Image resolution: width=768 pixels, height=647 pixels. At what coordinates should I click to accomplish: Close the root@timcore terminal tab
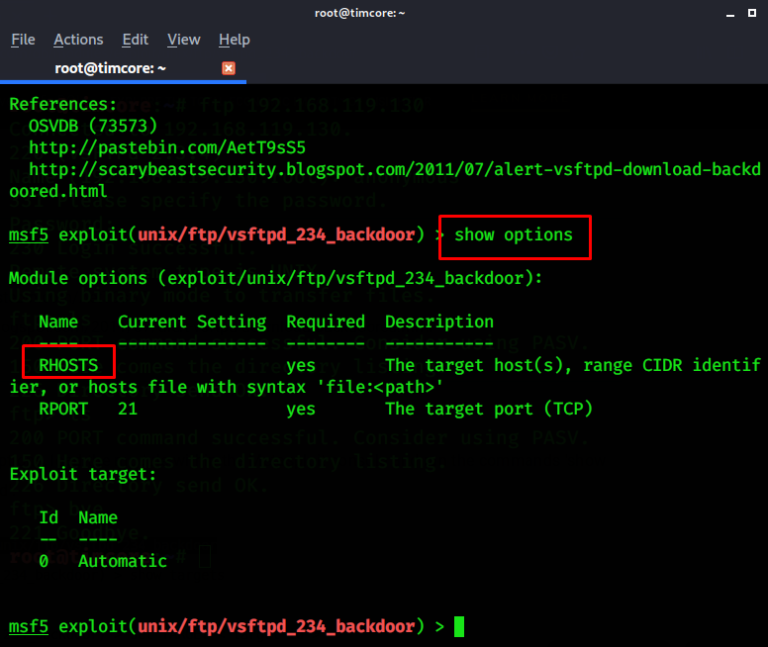point(228,68)
